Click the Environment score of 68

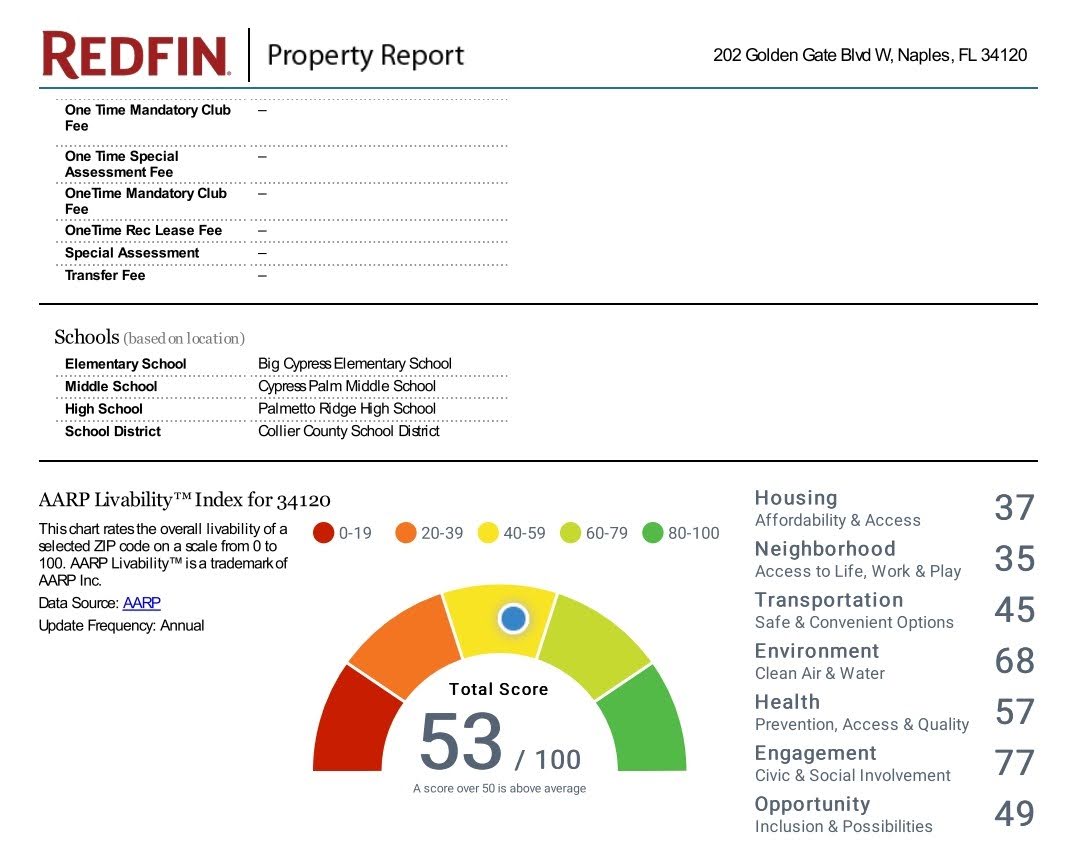[x=1014, y=661]
